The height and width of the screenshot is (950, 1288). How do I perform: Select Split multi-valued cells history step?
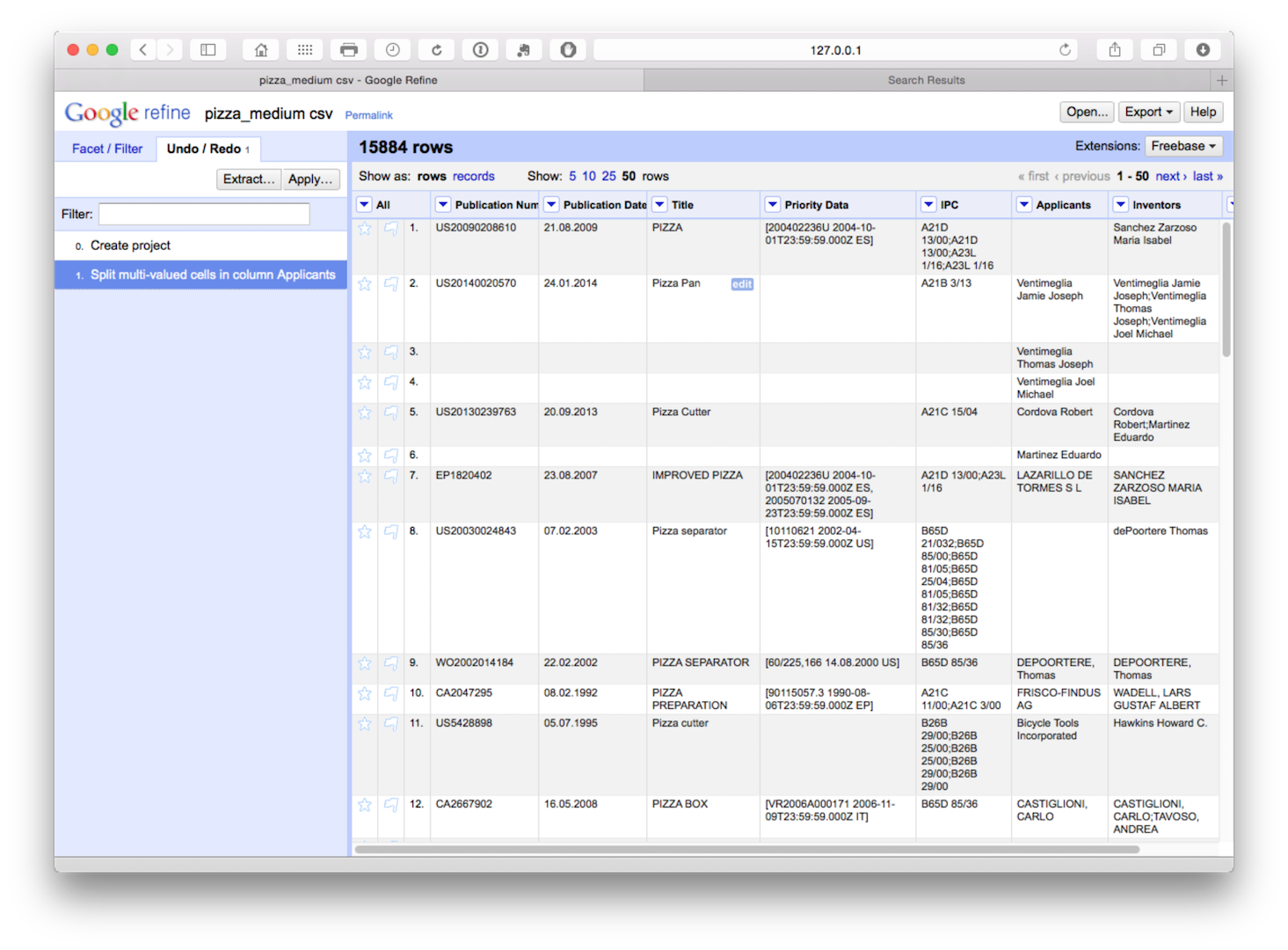tap(200, 274)
